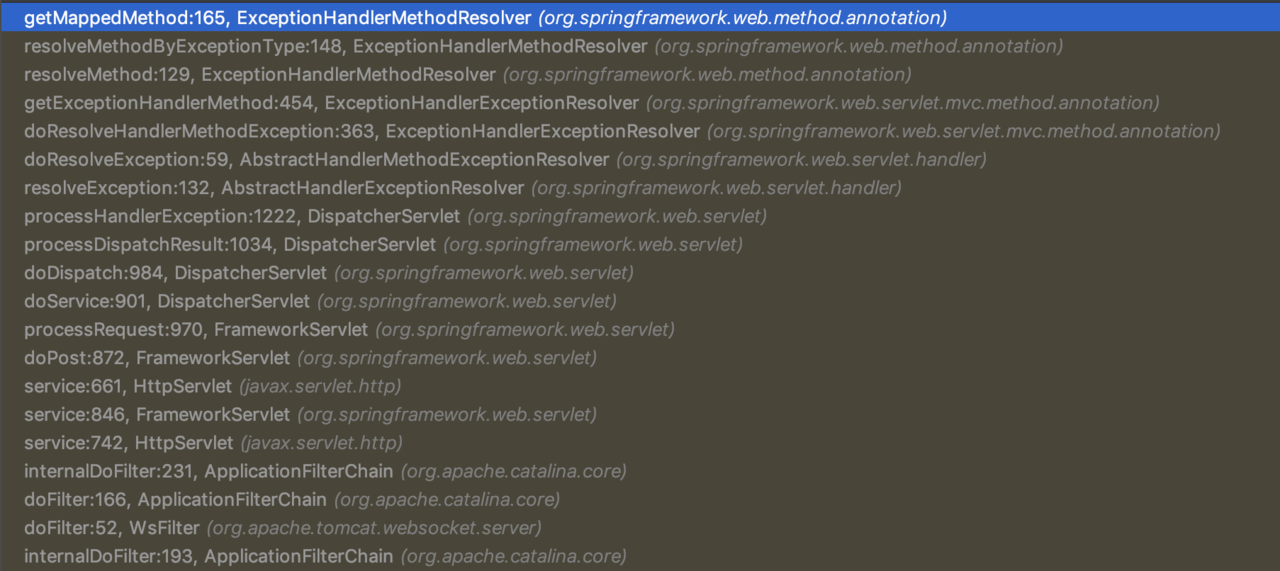Select resolveMethodByExceptionType:148 frame
The height and width of the screenshot is (571, 1280).
click(640, 46)
